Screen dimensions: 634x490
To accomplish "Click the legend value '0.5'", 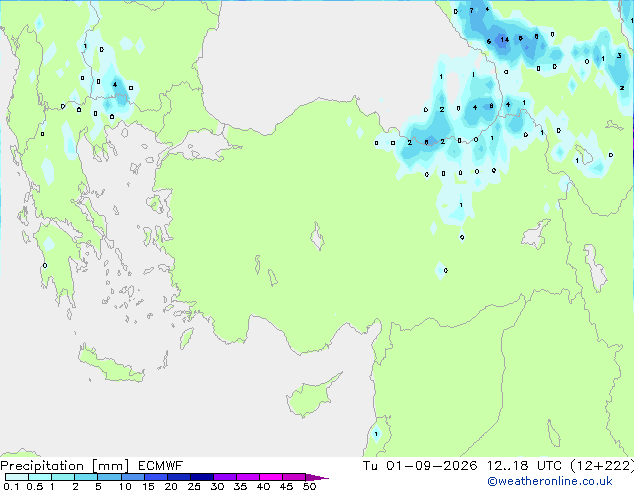I will tap(34, 486).
